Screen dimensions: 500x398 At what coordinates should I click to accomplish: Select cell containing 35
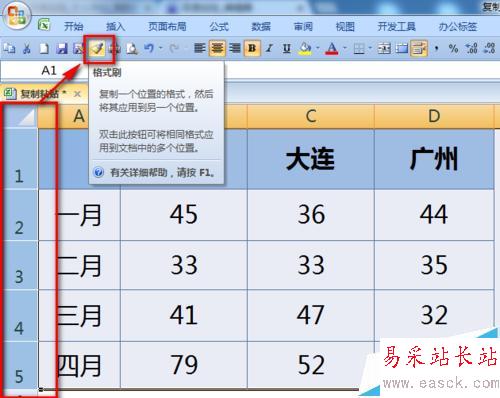(x=434, y=265)
